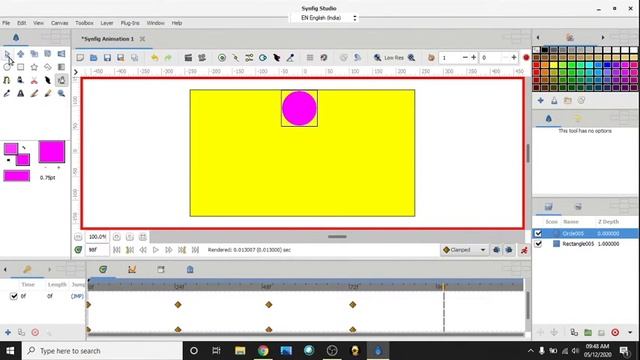640x360 pixels.
Task: Click the Save file toolbar icon
Action: pos(107,58)
